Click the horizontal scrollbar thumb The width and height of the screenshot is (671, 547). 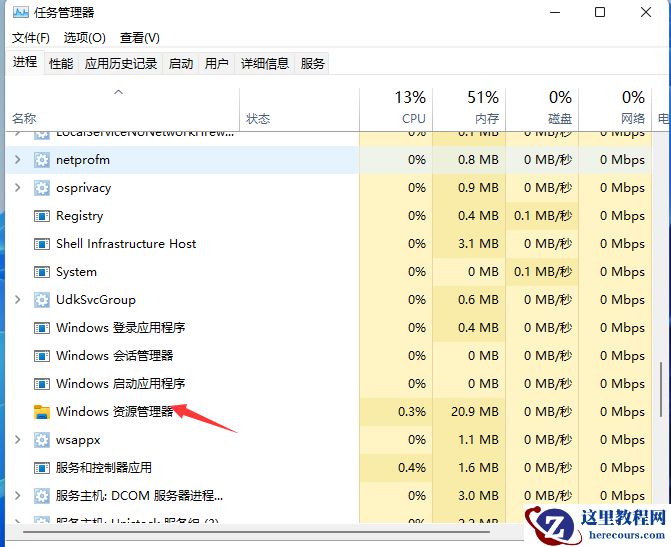coord(256,532)
